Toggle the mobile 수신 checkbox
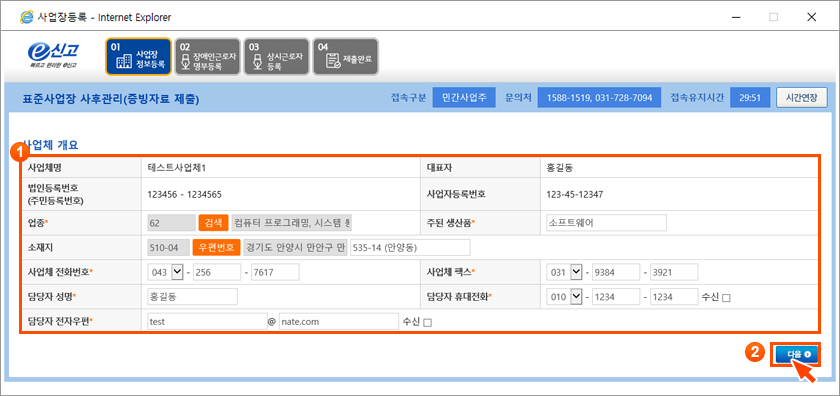This screenshot has height=396, width=840. tap(726, 298)
